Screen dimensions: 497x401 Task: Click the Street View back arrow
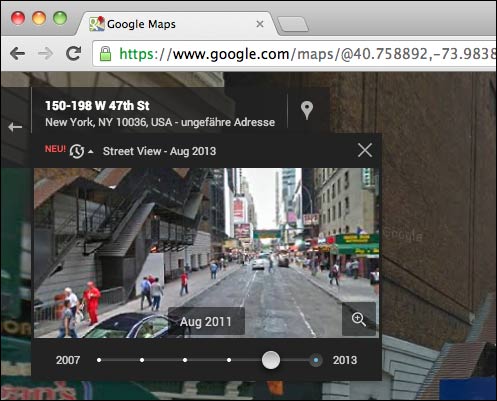pyautogui.click(x=15, y=127)
